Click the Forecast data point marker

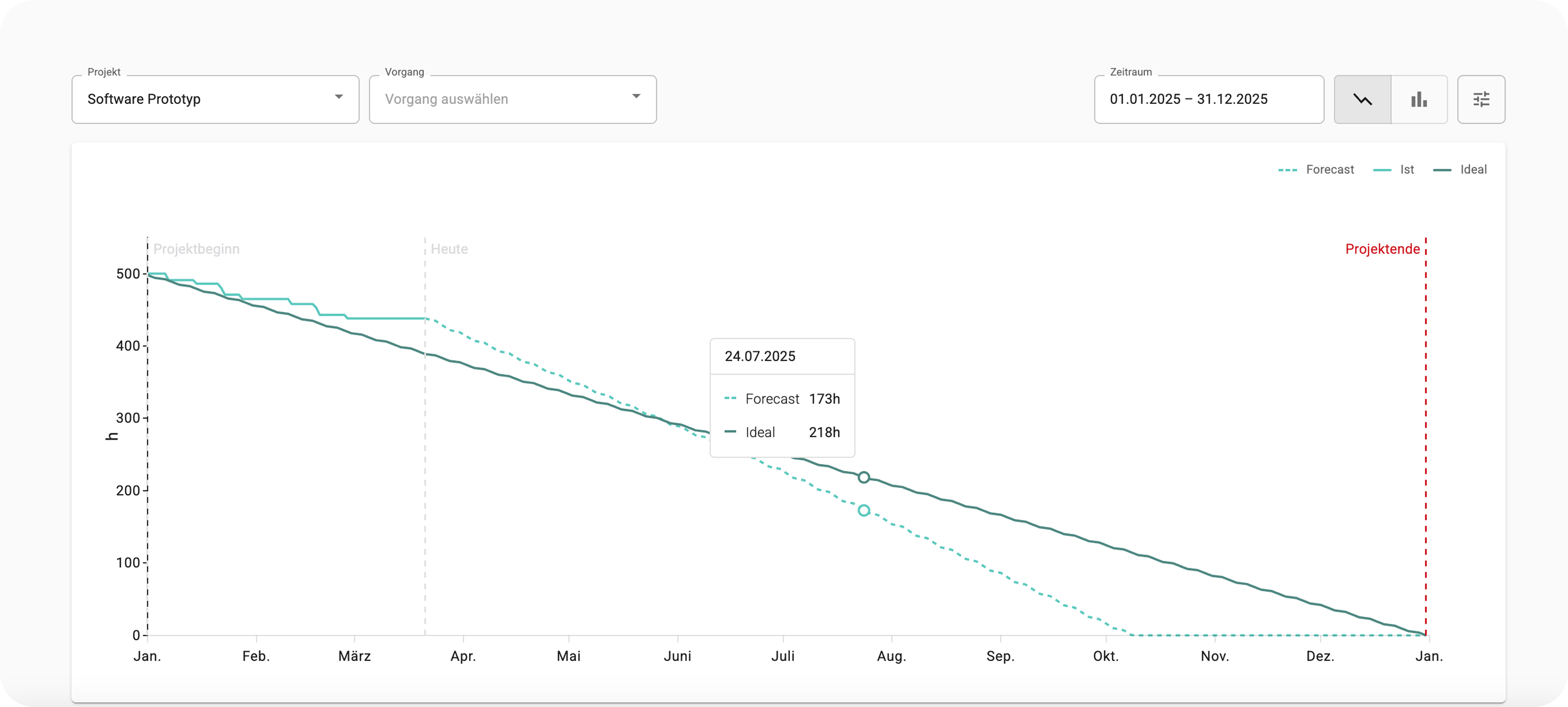pyautogui.click(x=864, y=510)
